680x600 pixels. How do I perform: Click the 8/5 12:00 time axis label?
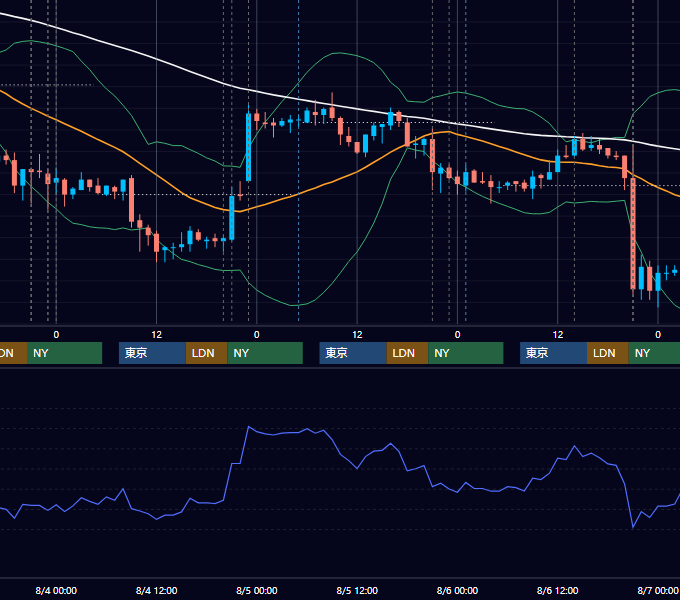pyautogui.click(x=357, y=590)
